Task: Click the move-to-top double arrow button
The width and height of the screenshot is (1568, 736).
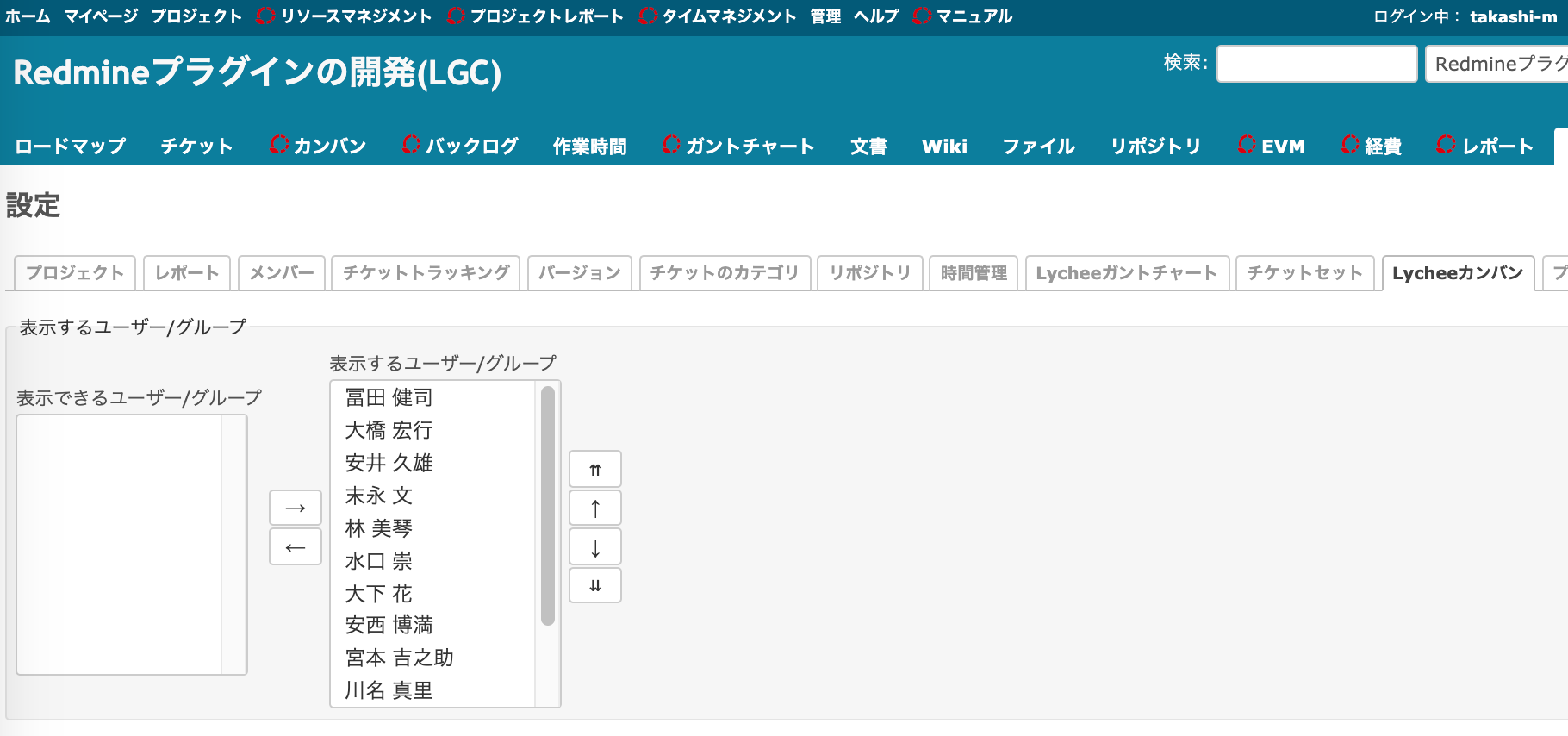Action: coord(594,470)
